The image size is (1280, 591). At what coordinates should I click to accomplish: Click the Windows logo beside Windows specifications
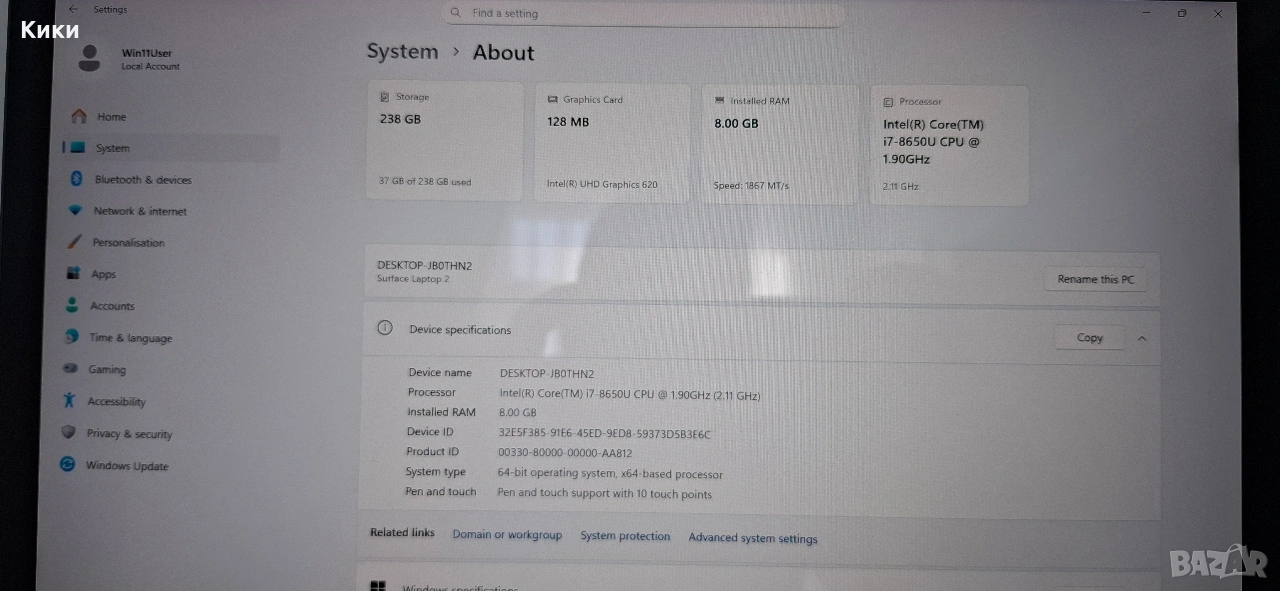coord(379,587)
